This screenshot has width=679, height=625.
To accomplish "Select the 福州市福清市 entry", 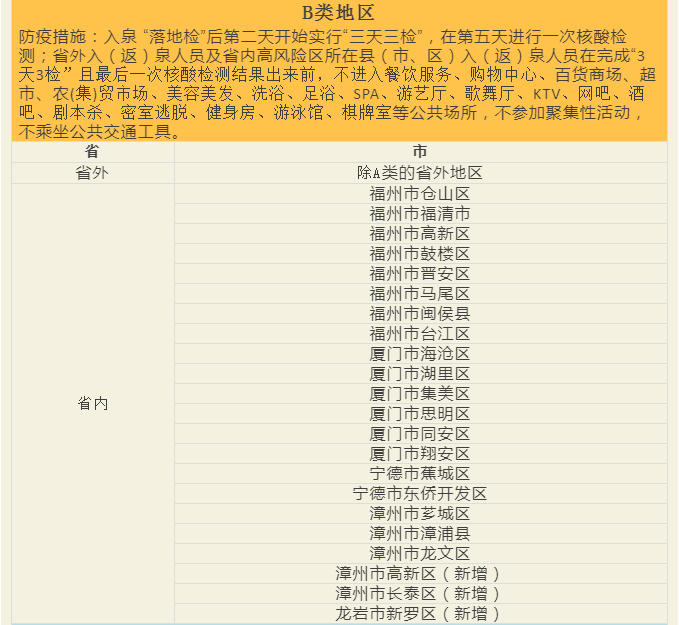I will click(420, 213).
